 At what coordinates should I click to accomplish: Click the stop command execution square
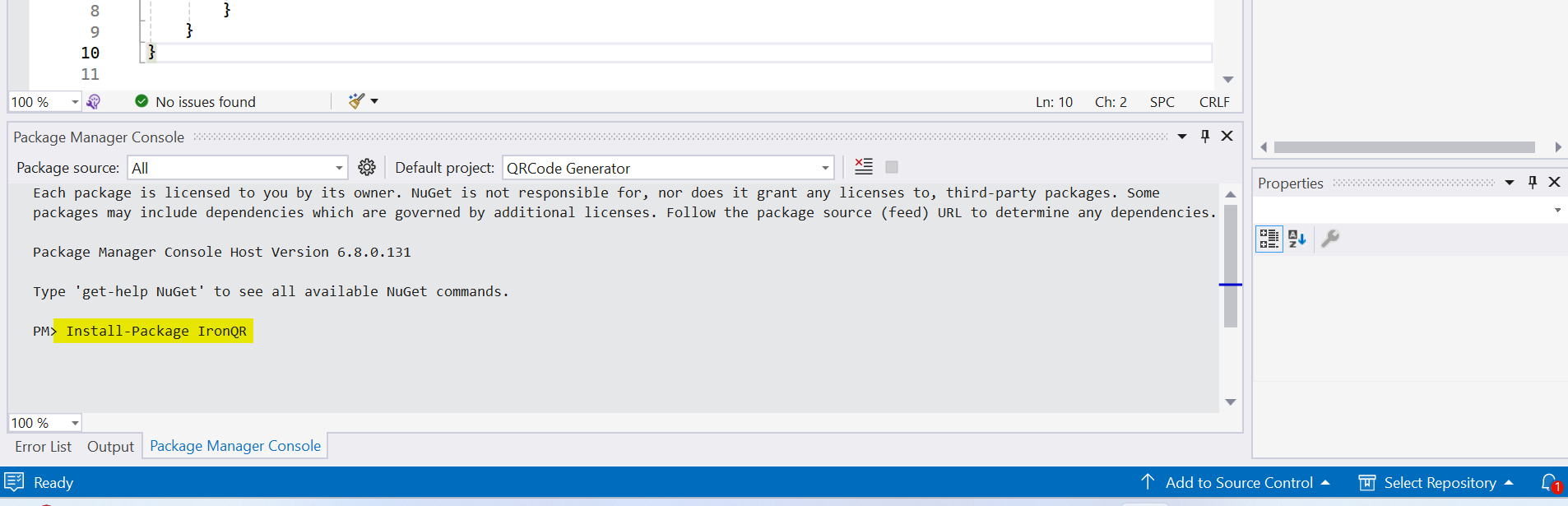(x=892, y=167)
